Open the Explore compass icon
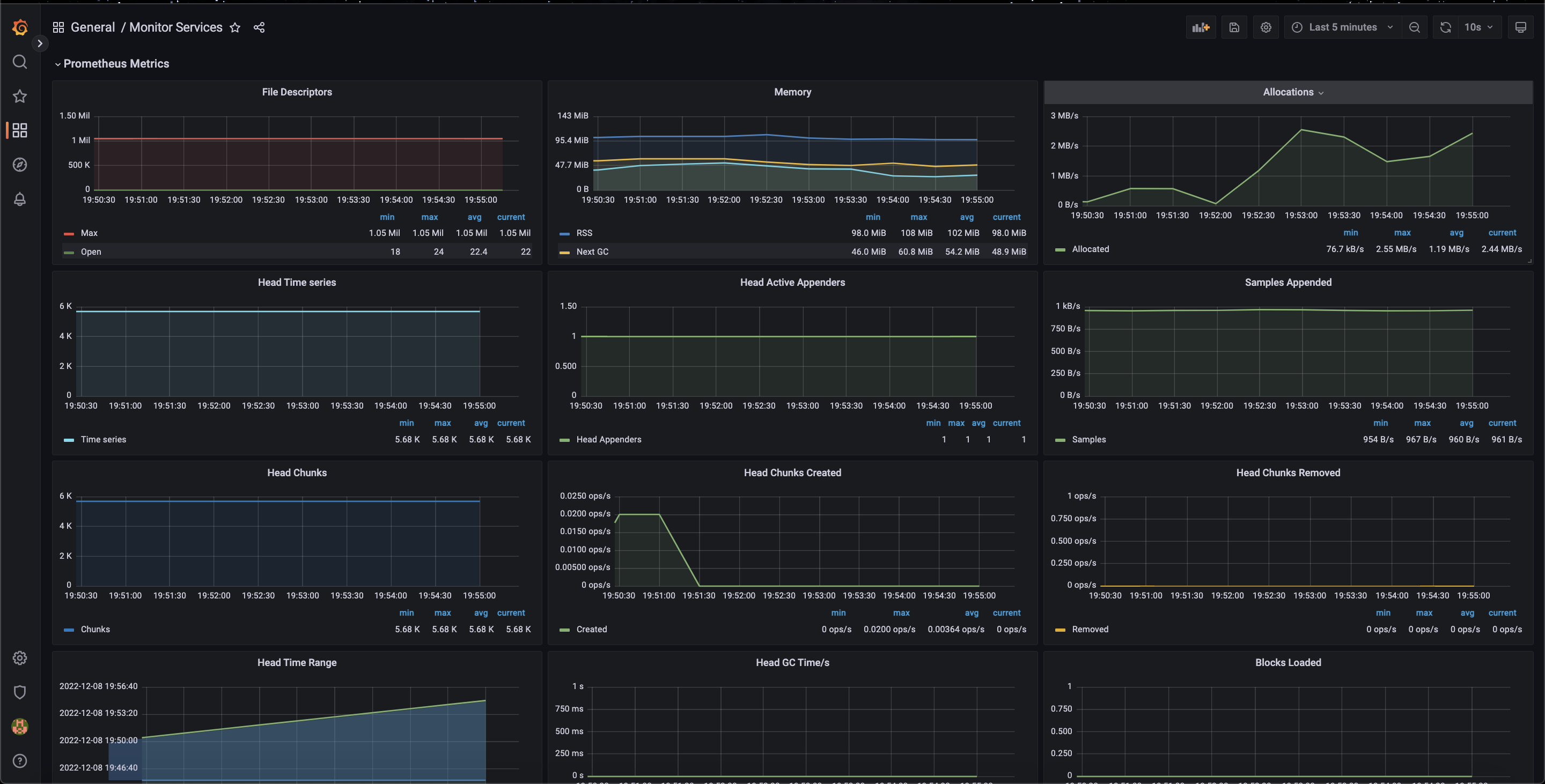 point(20,165)
